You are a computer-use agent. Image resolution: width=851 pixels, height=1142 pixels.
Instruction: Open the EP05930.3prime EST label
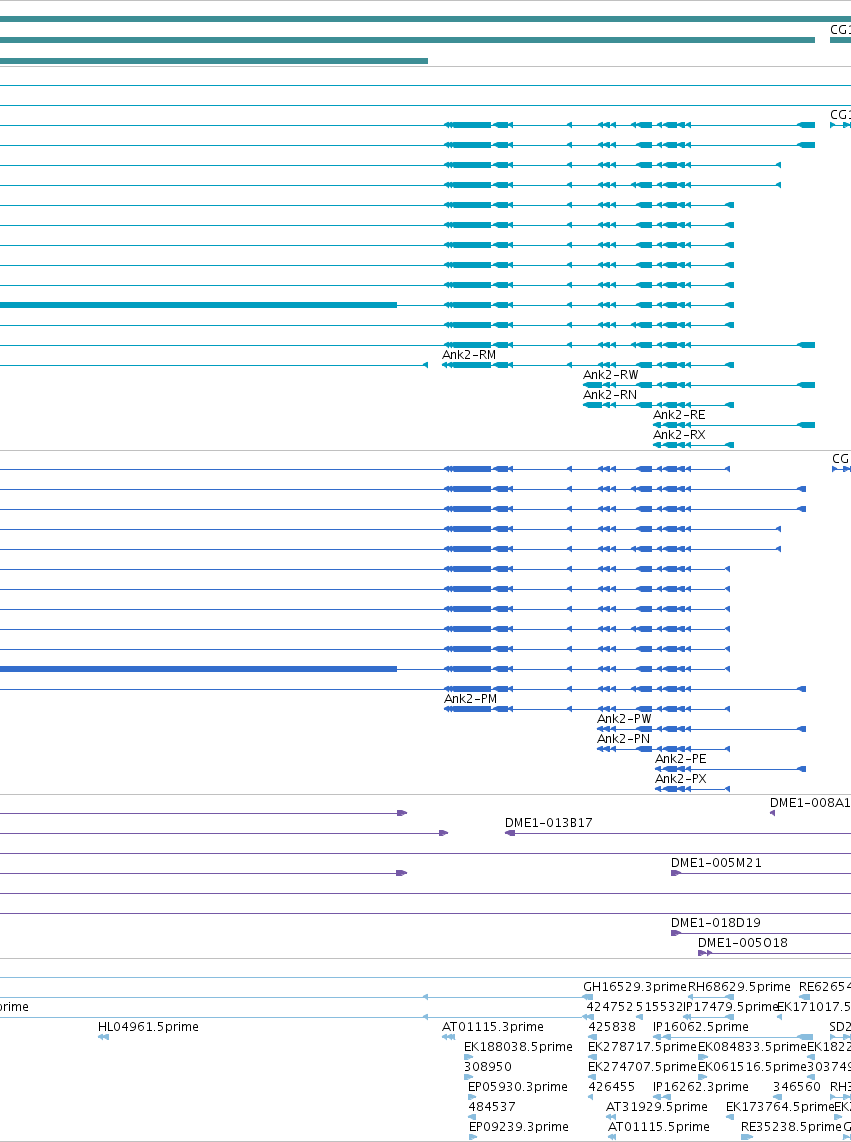coord(518,1087)
